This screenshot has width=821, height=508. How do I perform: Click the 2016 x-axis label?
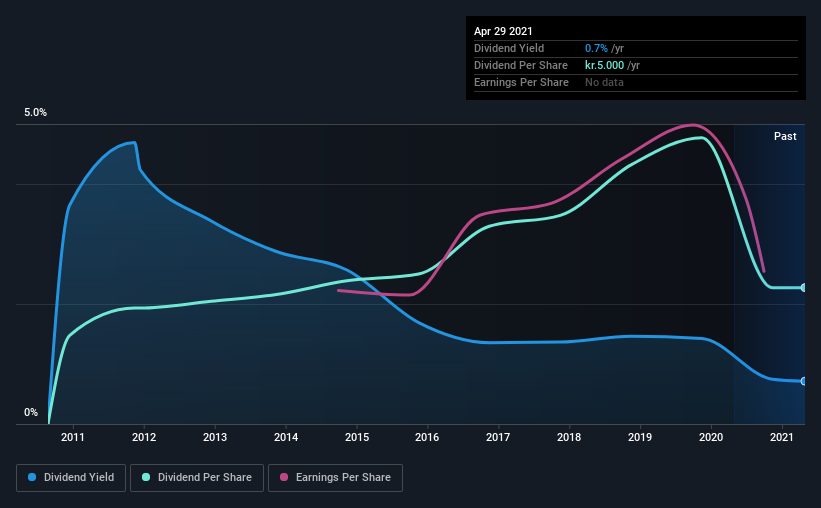[427, 437]
